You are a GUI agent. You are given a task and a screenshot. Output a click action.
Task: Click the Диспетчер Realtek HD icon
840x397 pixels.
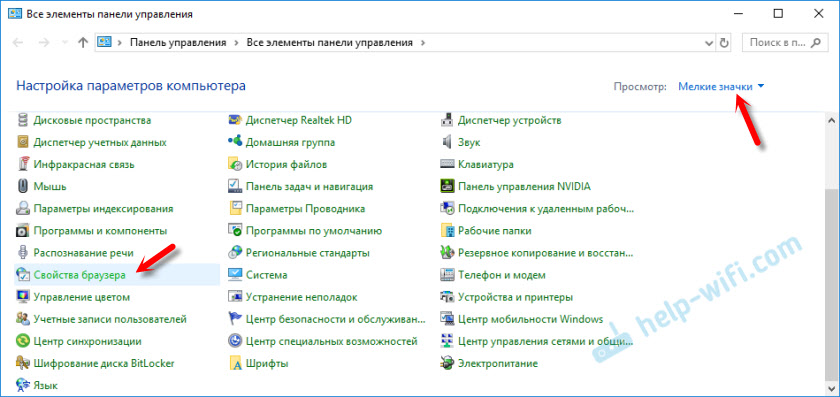235,120
